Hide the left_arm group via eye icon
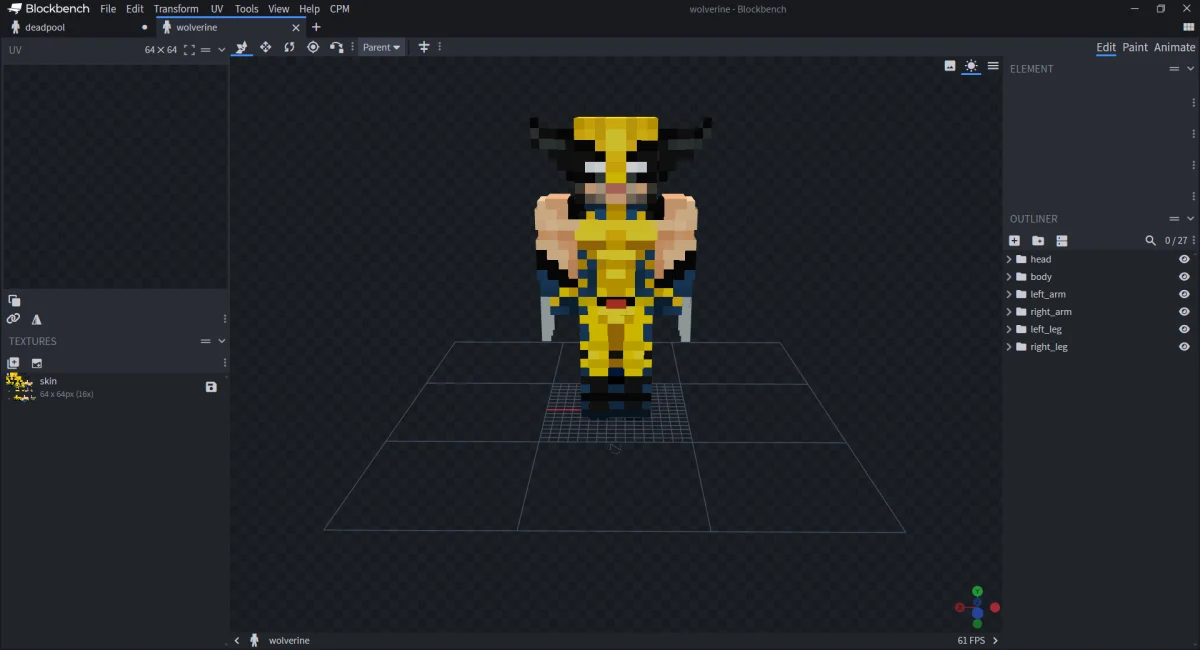Screen dimensions: 1200x650 1184,294
